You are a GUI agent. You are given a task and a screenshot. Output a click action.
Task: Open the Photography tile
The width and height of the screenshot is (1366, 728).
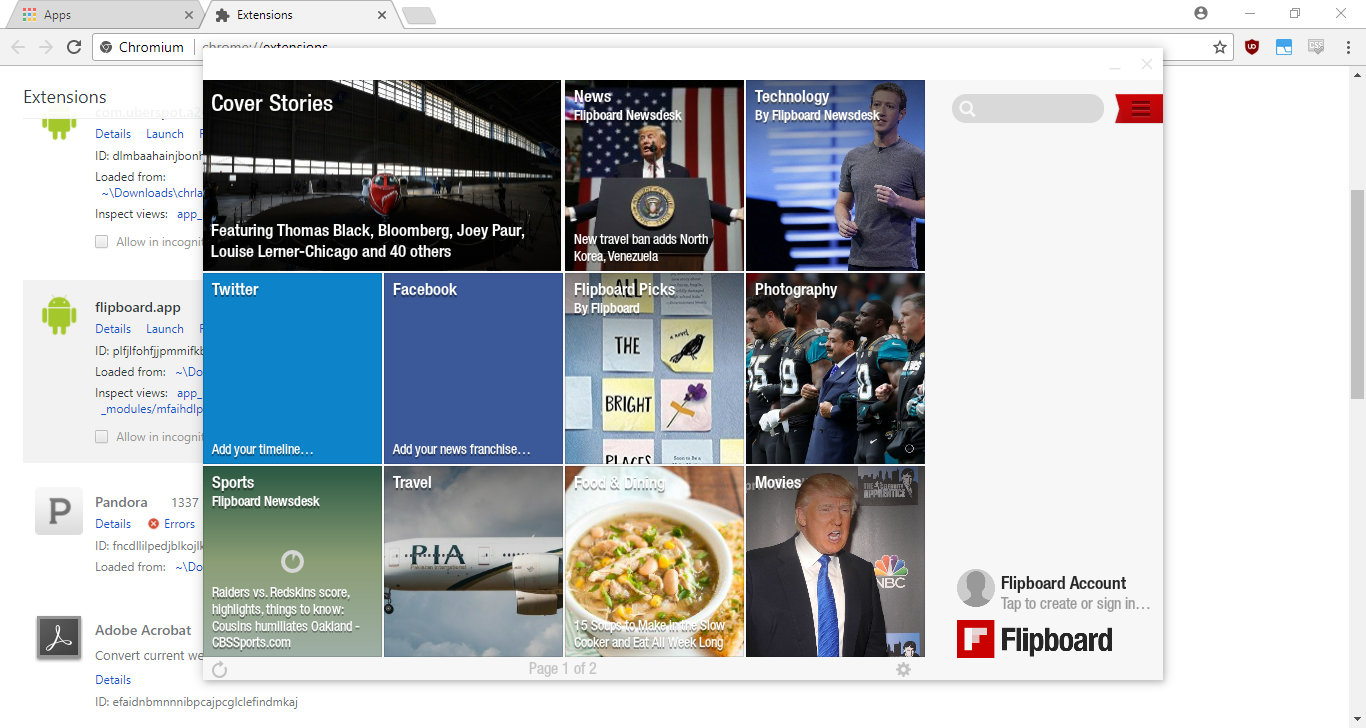835,368
